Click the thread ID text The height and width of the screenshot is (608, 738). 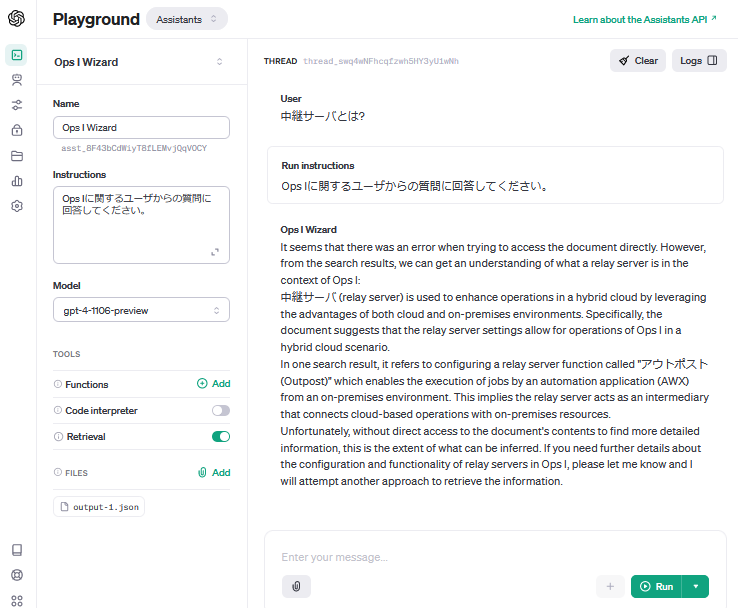381,61
